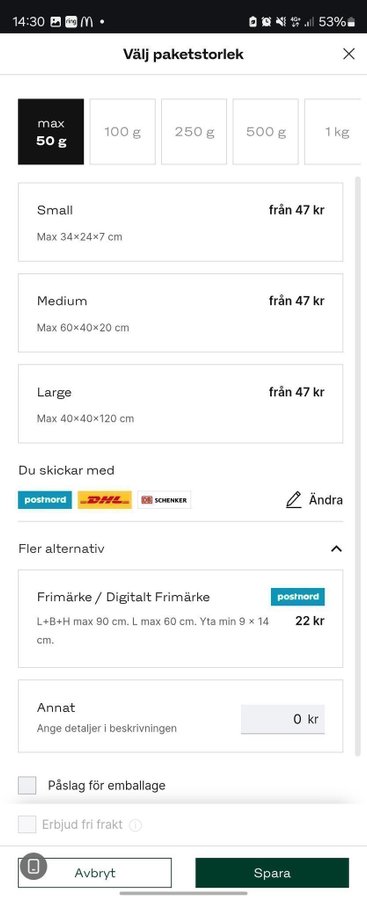
Task: Collapse the Fler alternativ section
Action: tap(337, 549)
